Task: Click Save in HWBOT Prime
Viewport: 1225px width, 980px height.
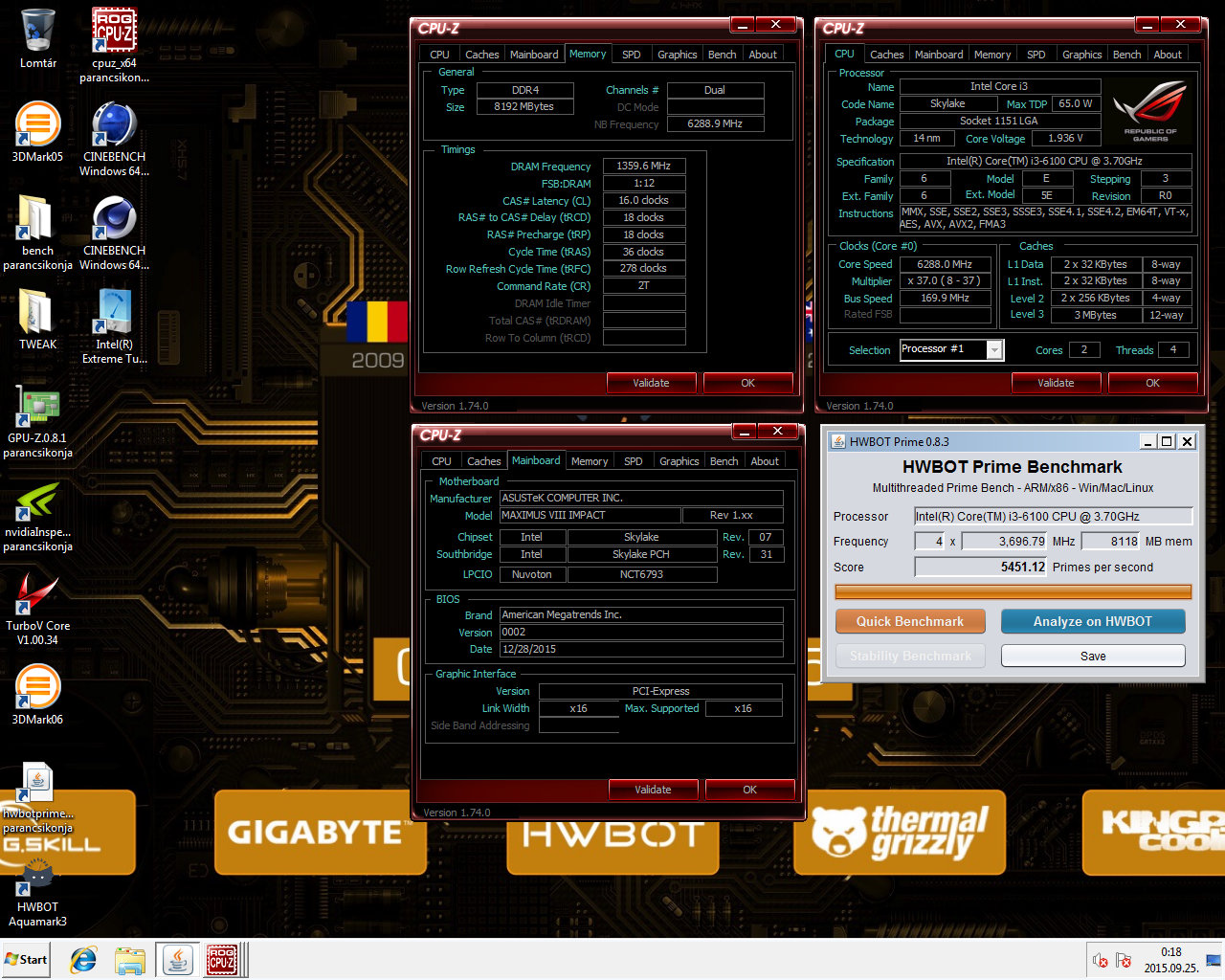Action: coord(1093,656)
